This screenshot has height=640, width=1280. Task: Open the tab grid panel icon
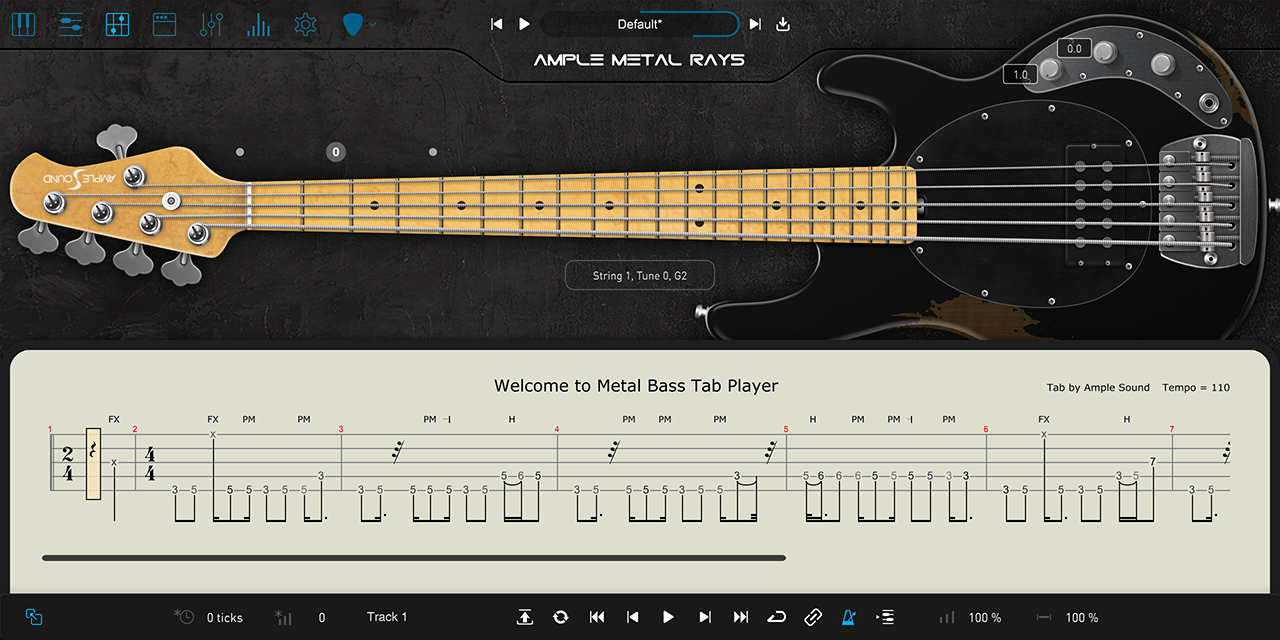click(117, 24)
